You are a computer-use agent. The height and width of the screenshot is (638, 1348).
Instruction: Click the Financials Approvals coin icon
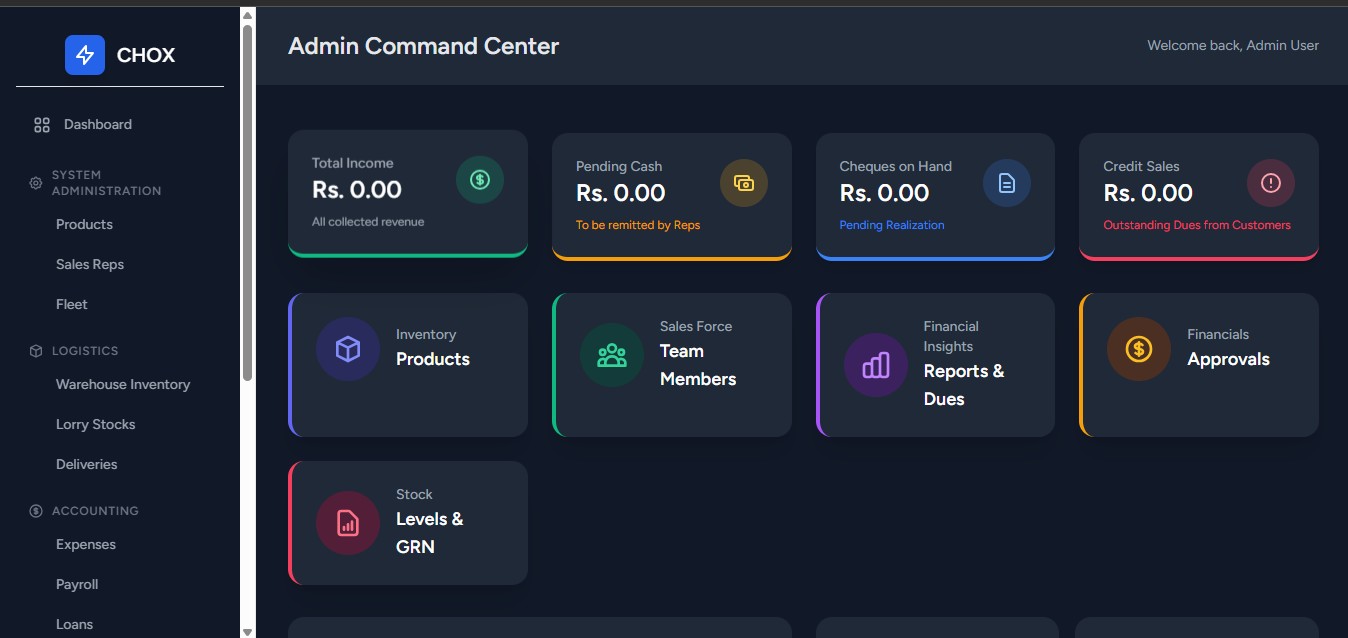[1138, 349]
